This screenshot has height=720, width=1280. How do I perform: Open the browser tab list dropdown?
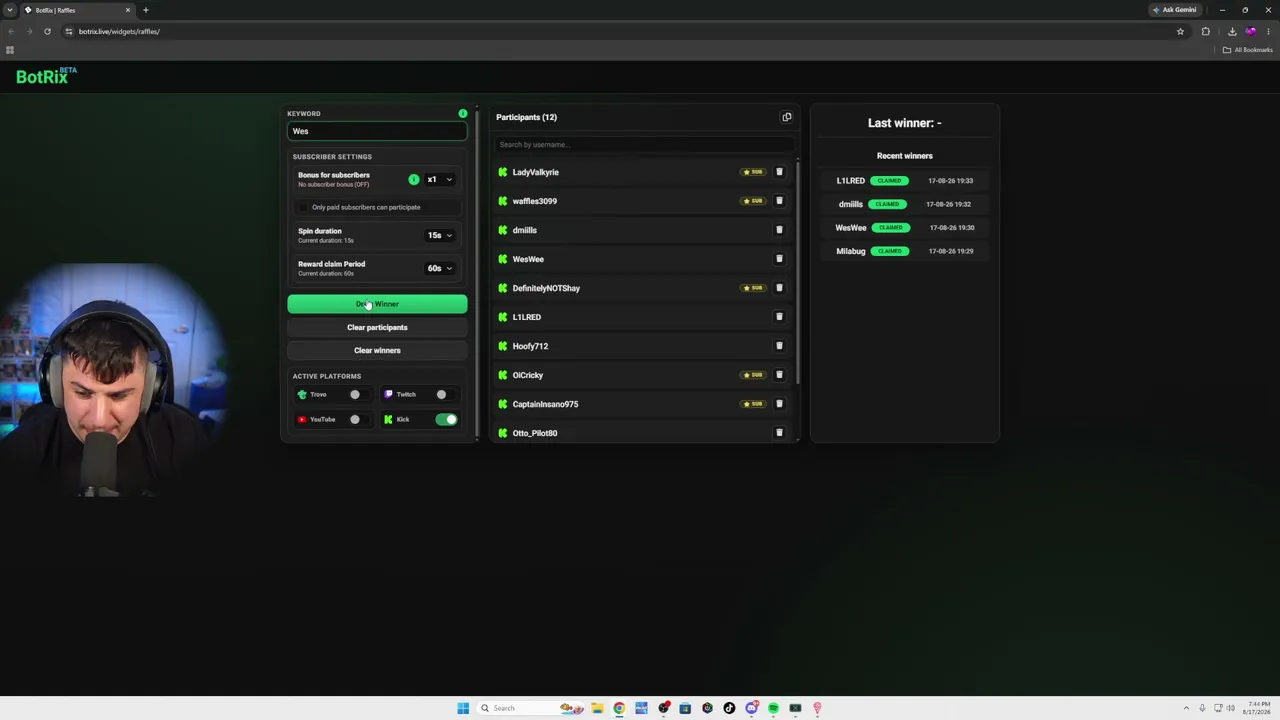(9, 10)
